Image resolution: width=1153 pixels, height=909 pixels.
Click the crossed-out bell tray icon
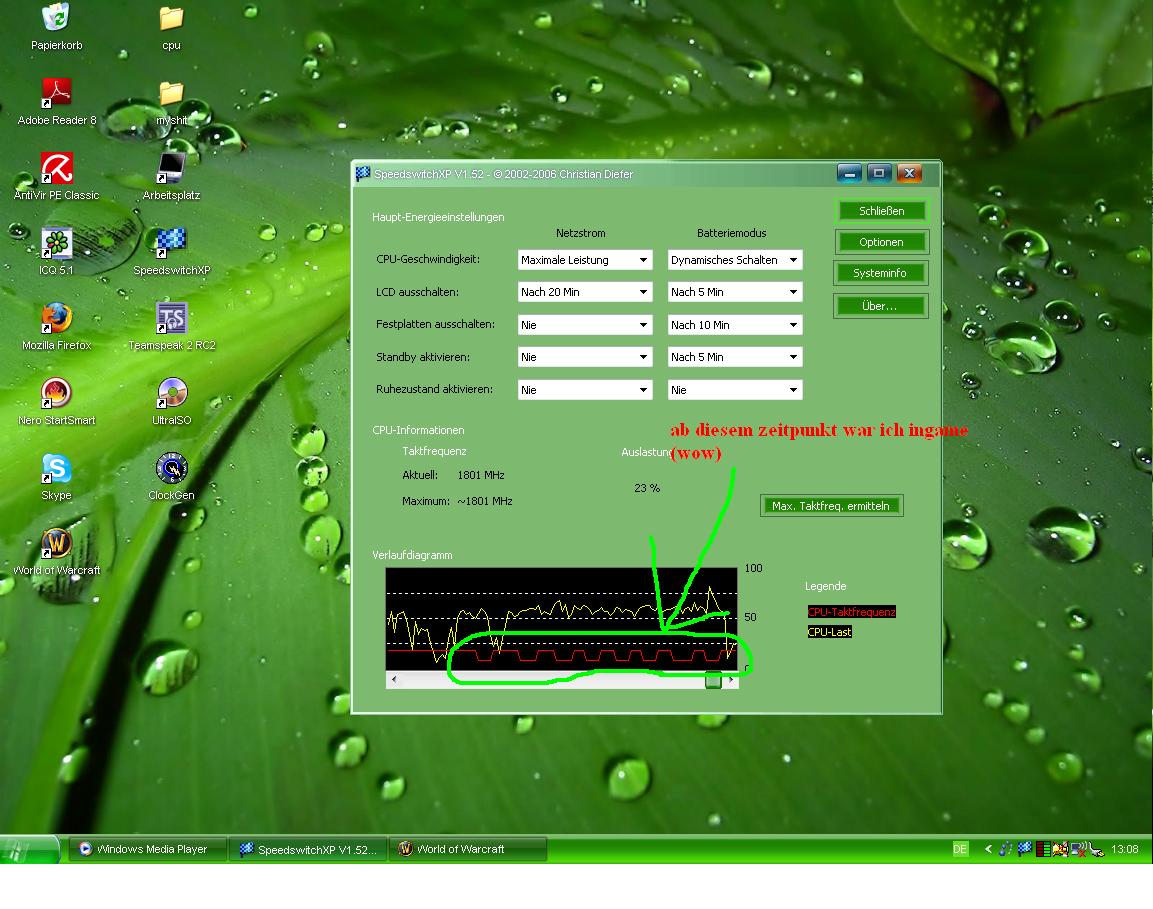click(1060, 849)
